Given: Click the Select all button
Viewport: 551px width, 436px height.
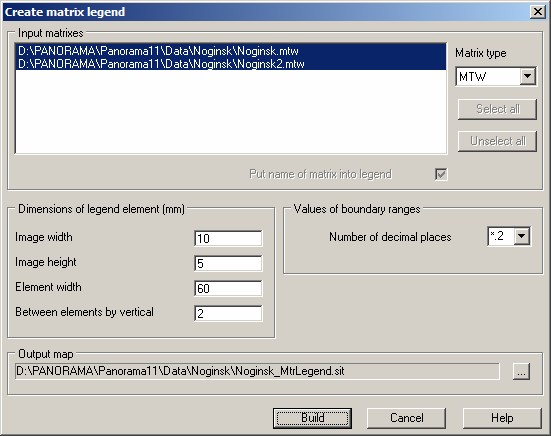Looking at the screenshot, I should [x=497, y=109].
